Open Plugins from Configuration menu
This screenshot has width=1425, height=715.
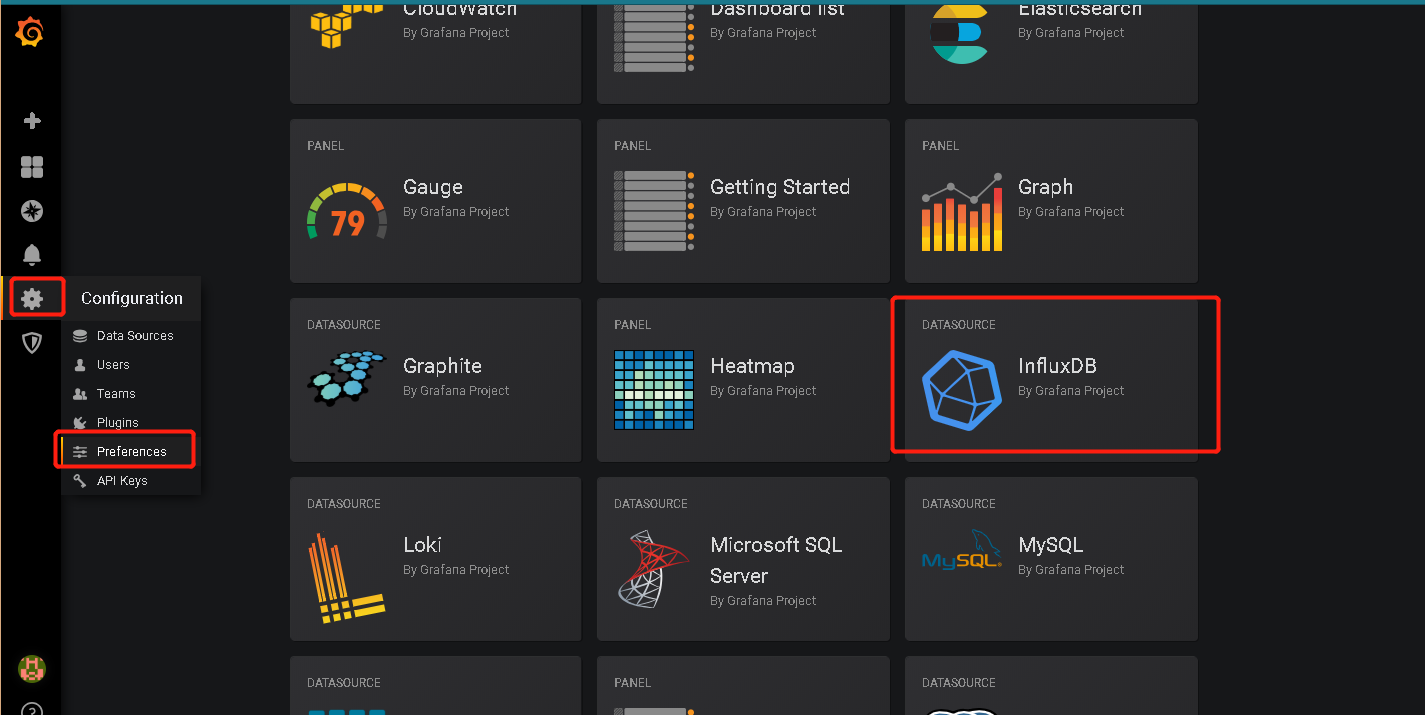(118, 423)
